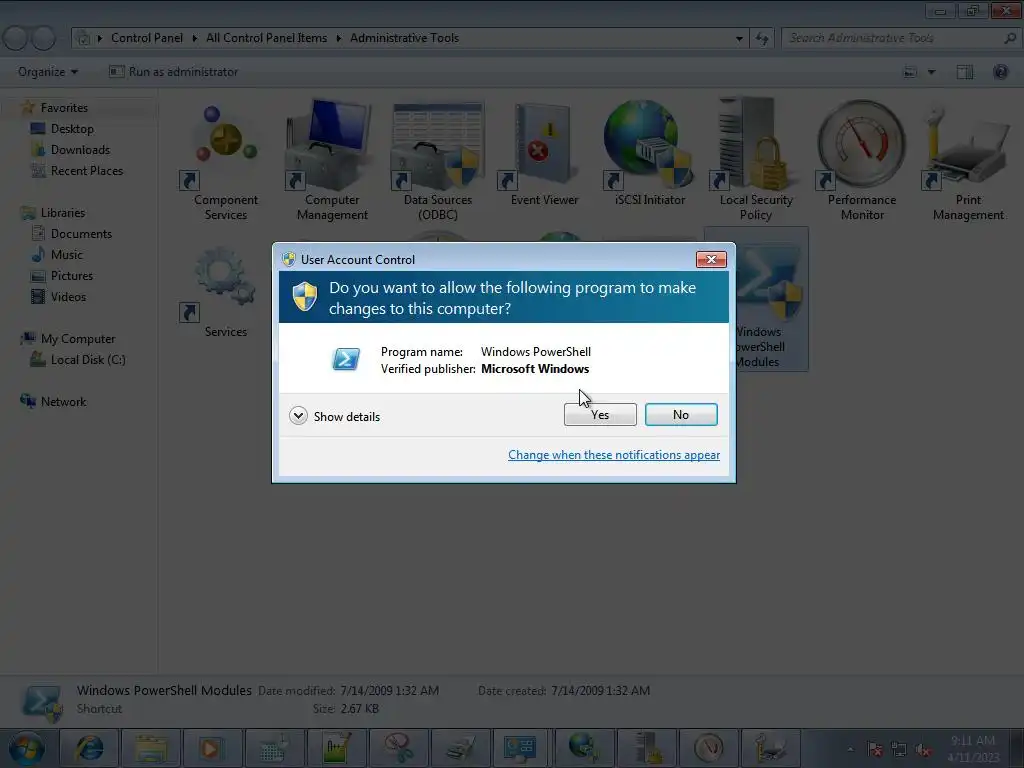
Task: Select Windows PowerShell Modules shortcut
Action: (771, 299)
